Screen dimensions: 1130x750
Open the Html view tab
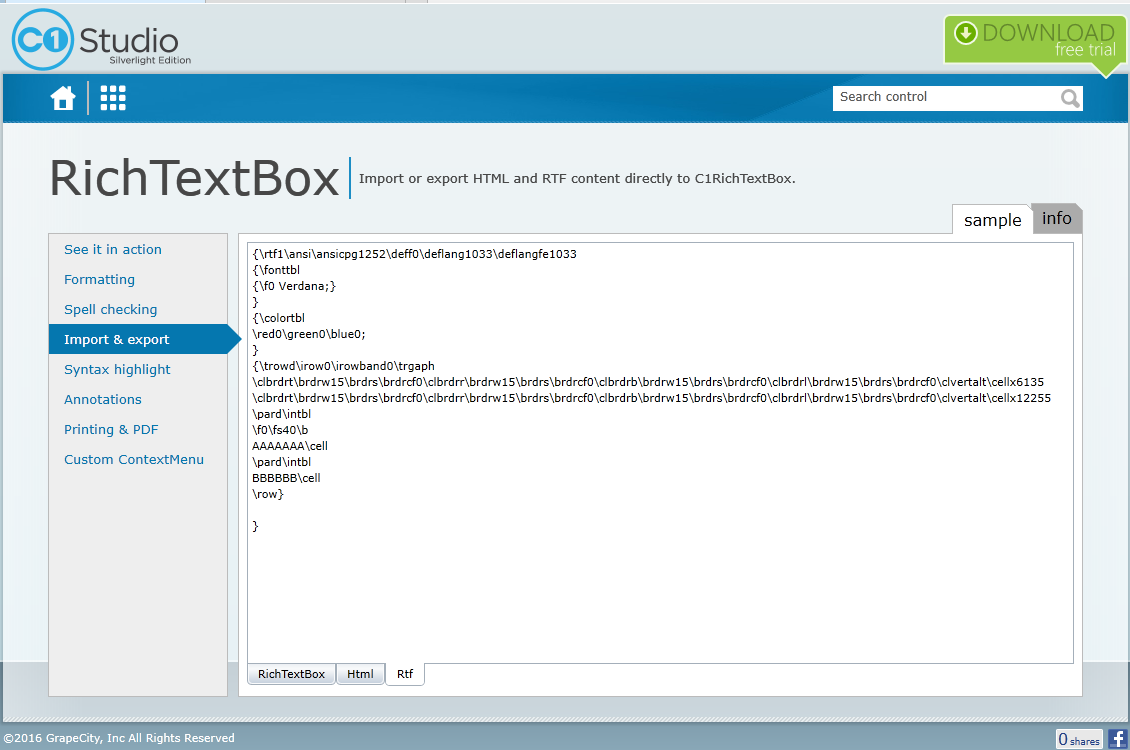coord(360,674)
